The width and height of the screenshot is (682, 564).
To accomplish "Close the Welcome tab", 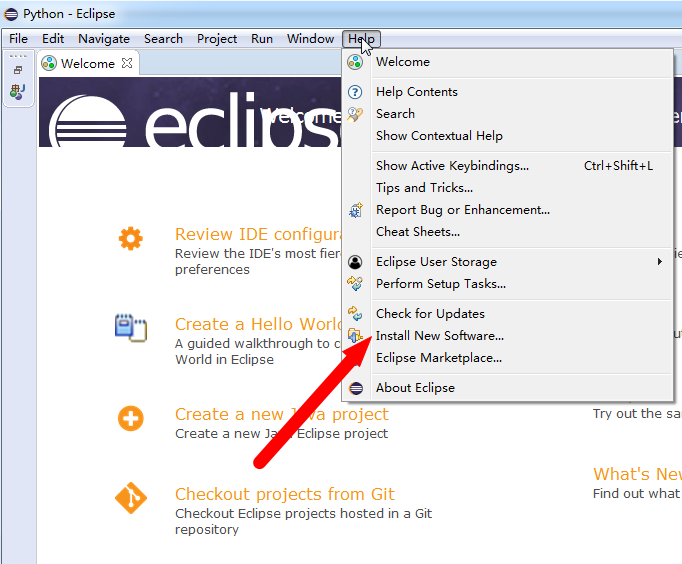I will coord(127,63).
